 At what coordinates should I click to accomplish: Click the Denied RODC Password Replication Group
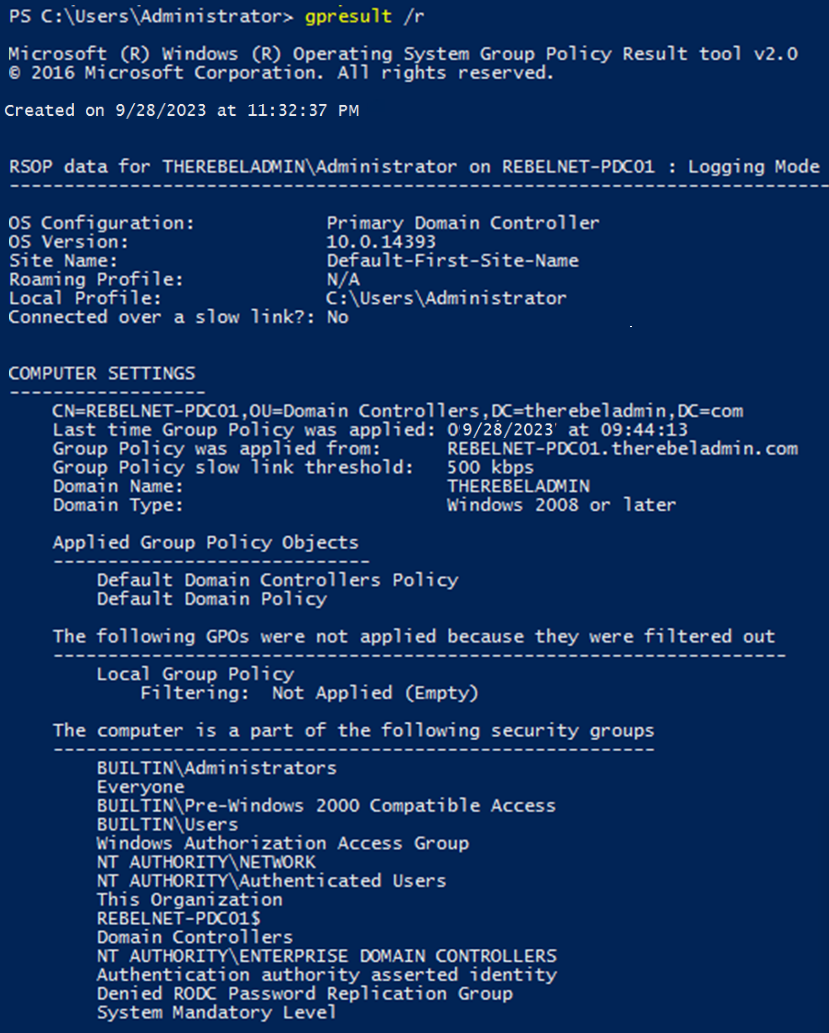tap(304, 994)
